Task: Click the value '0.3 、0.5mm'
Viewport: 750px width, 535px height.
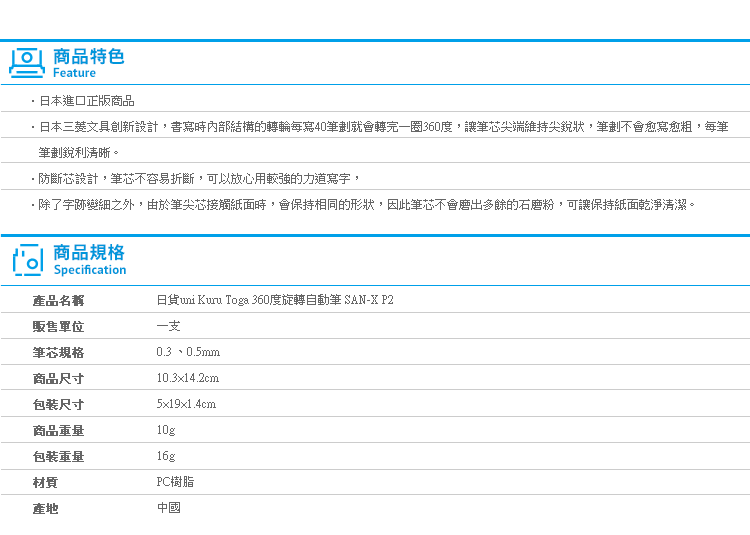Action: 188,352
